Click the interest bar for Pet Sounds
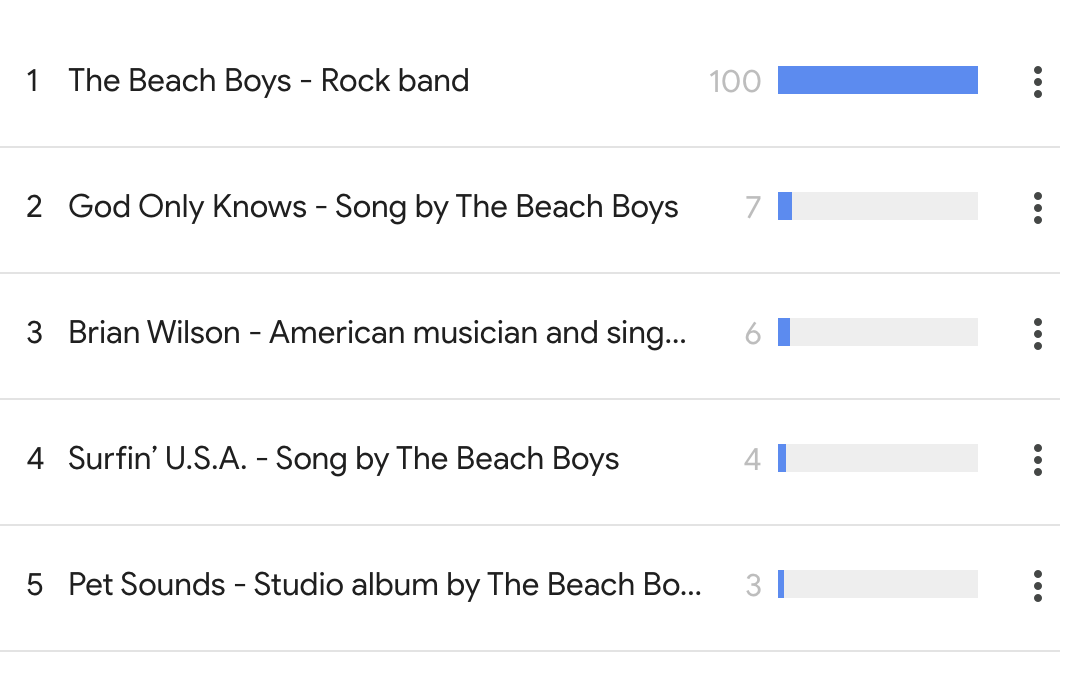The height and width of the screenshot is (678, 1074). [x=877, y=584]
